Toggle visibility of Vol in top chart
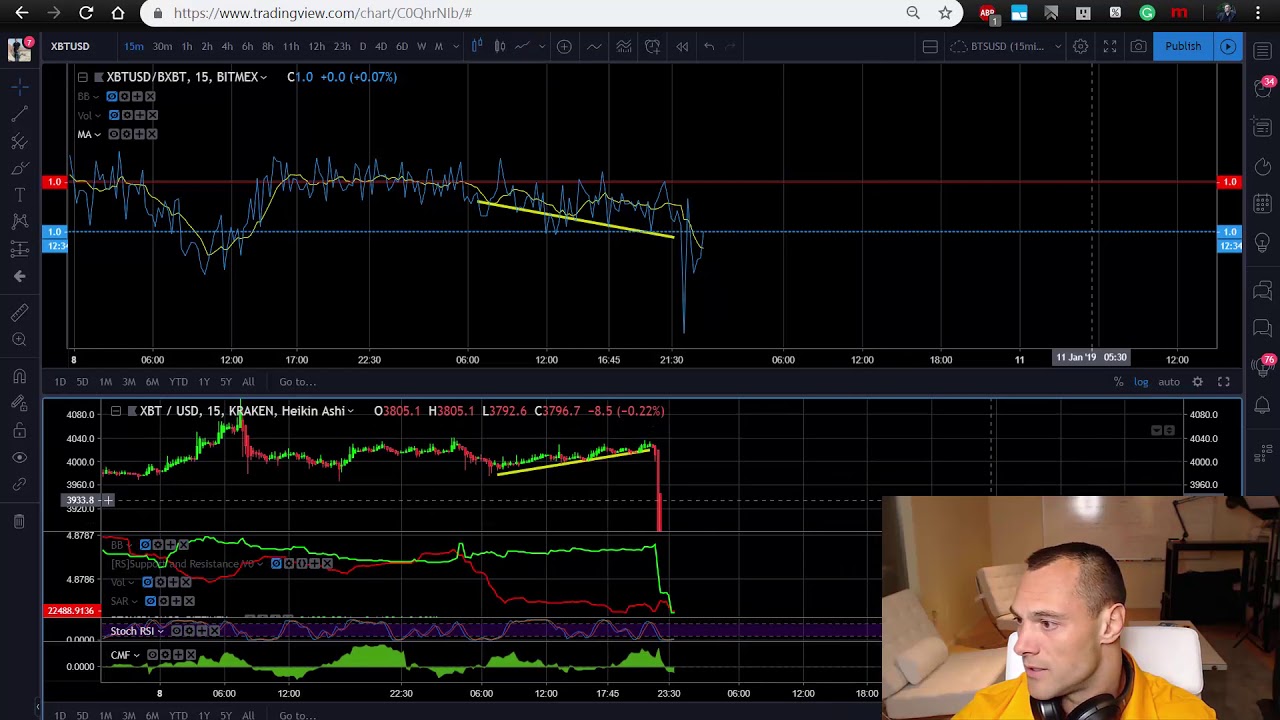1280x720 pixels. coord(114,115)
